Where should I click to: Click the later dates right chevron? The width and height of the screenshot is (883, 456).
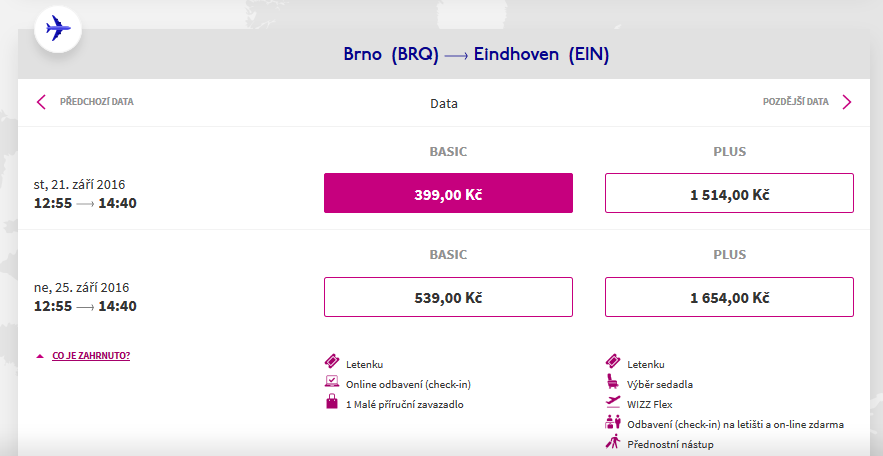point(847,102)
